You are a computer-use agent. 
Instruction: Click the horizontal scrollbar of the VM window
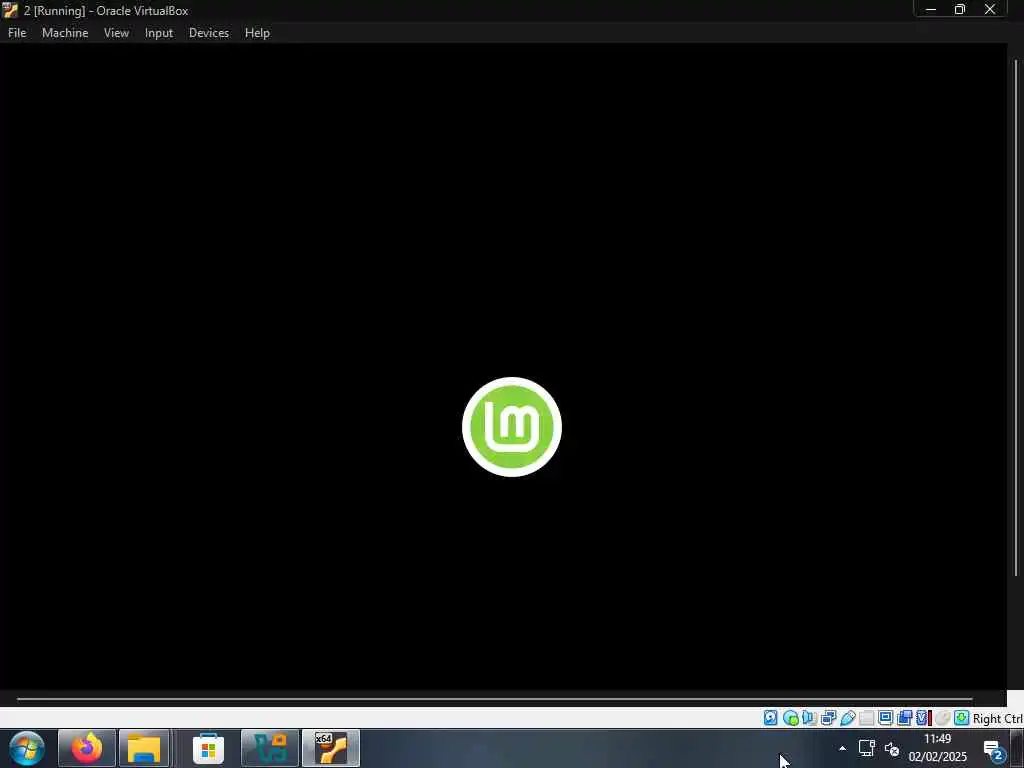[494, 699]
